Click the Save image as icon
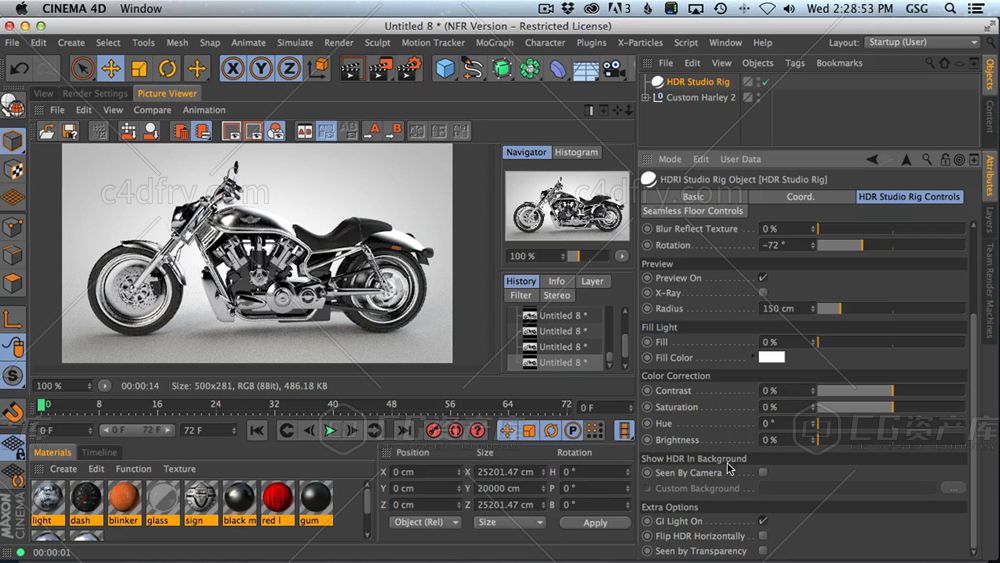 click(70, 131)
